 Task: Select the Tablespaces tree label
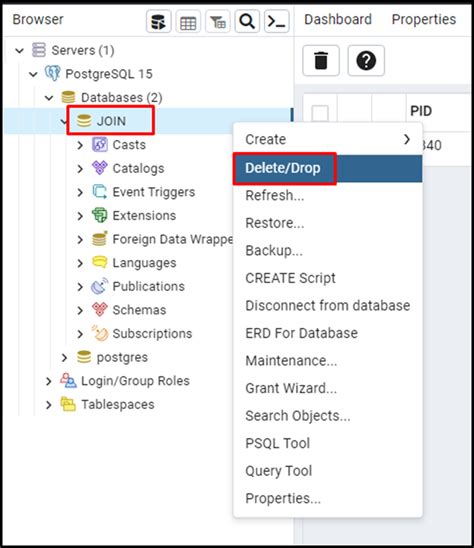point(118,405)
